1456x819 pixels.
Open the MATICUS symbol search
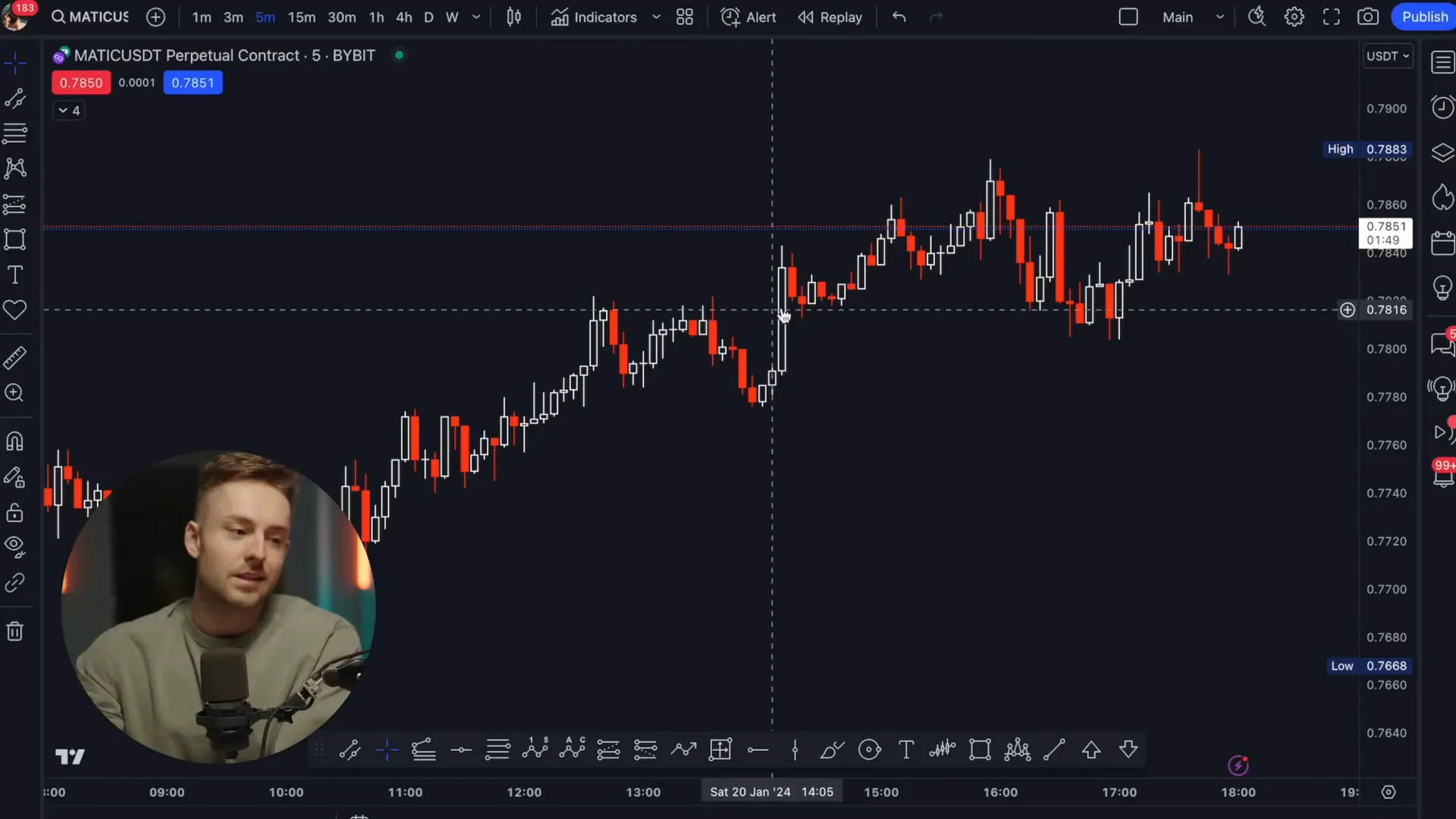[x=90, y=17]
